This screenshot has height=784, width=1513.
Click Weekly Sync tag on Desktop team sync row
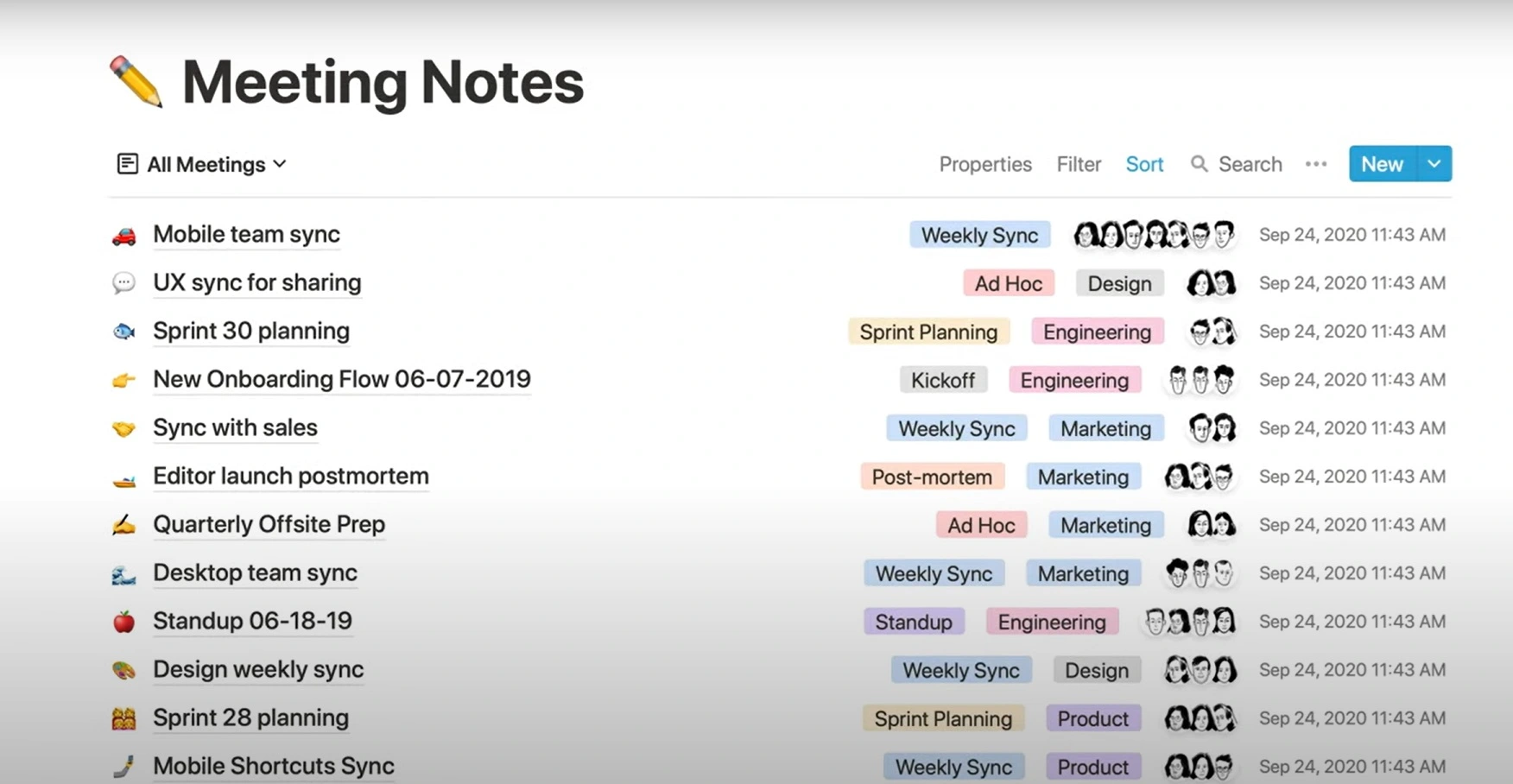934,573
